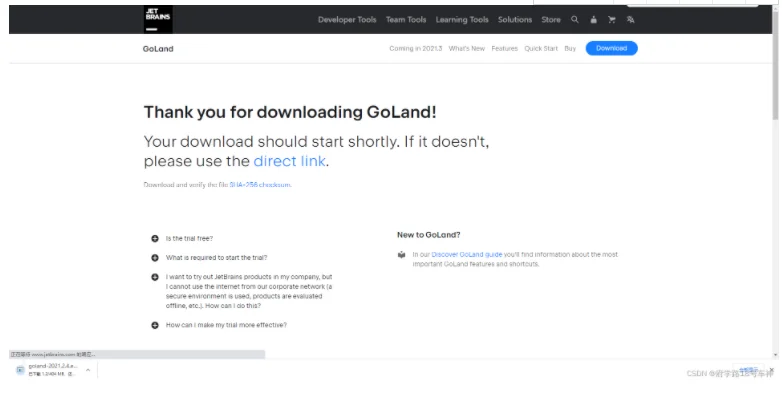
Task: Close the downloads bar
Action: 772,370
